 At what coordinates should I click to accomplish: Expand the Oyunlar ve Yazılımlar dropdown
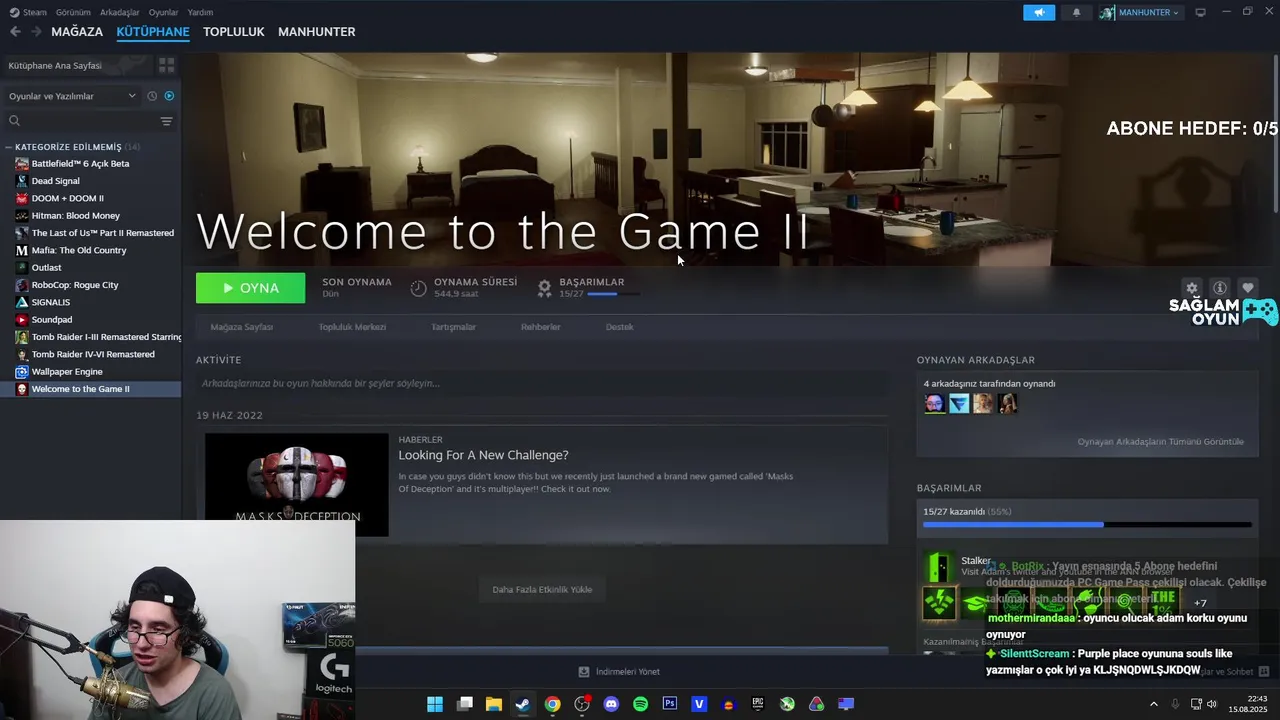click(72, 96)
